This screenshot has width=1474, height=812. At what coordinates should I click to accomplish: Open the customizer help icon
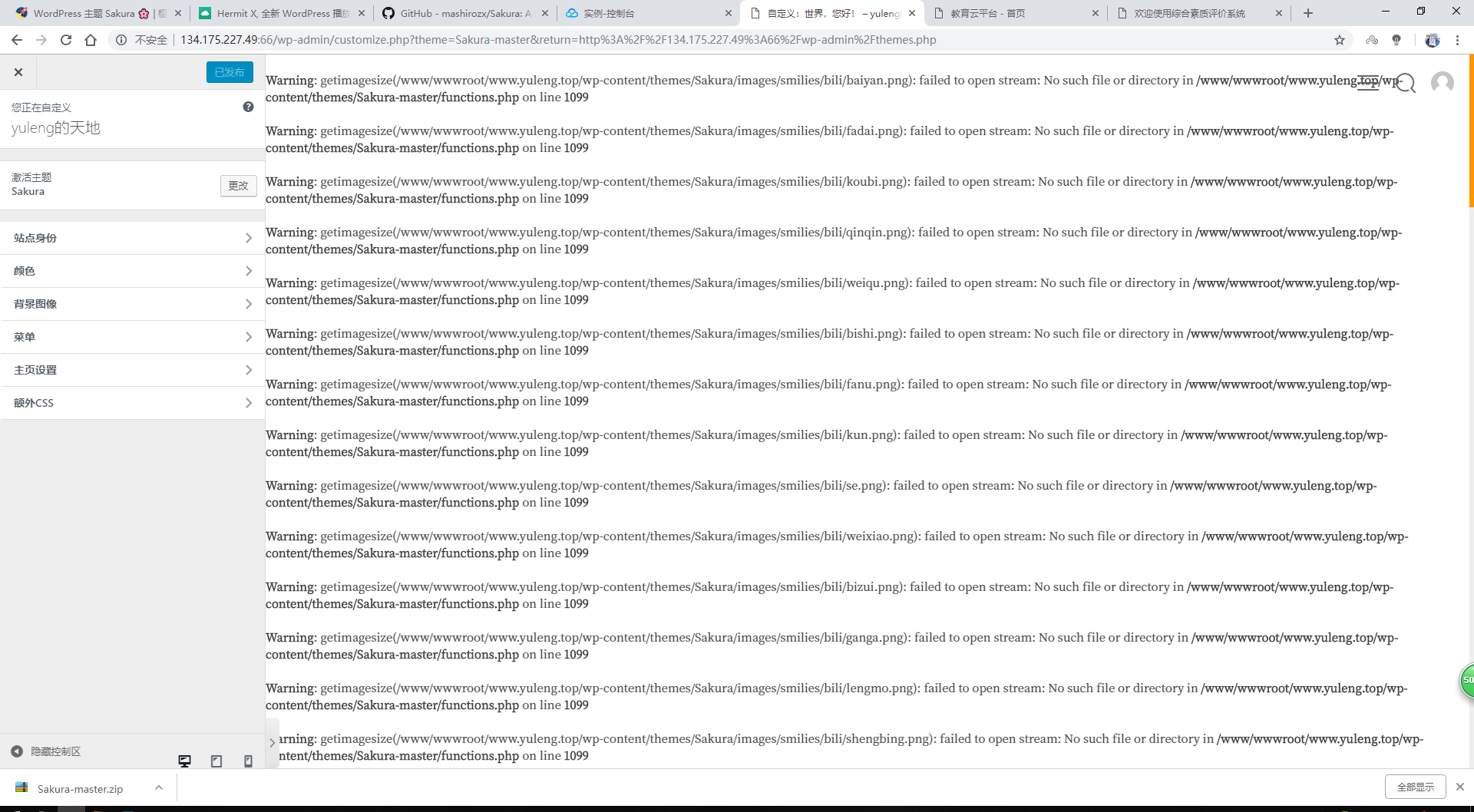click(x=248, y=107)
